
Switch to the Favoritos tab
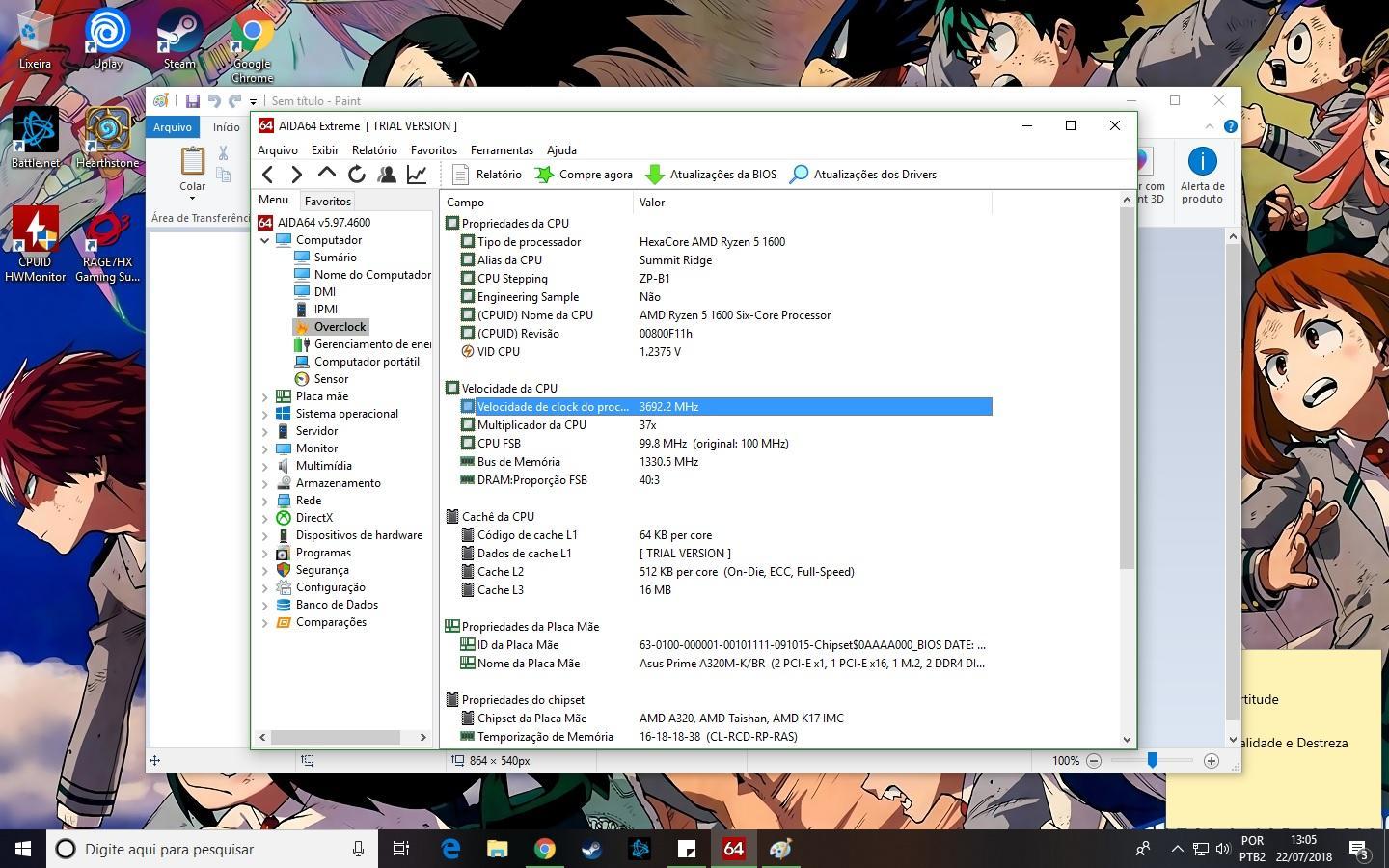[328, 201]
